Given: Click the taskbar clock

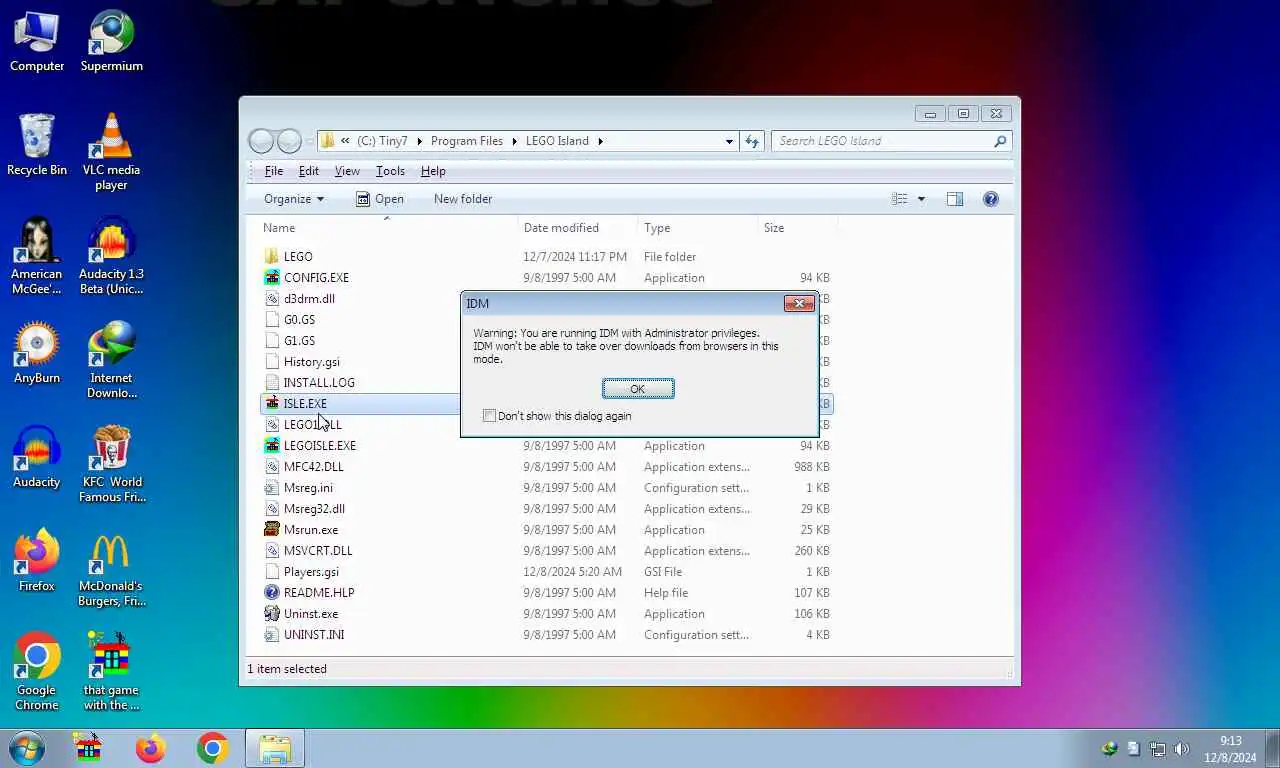Looking at the screenshot, I should tap(1230, 748).
